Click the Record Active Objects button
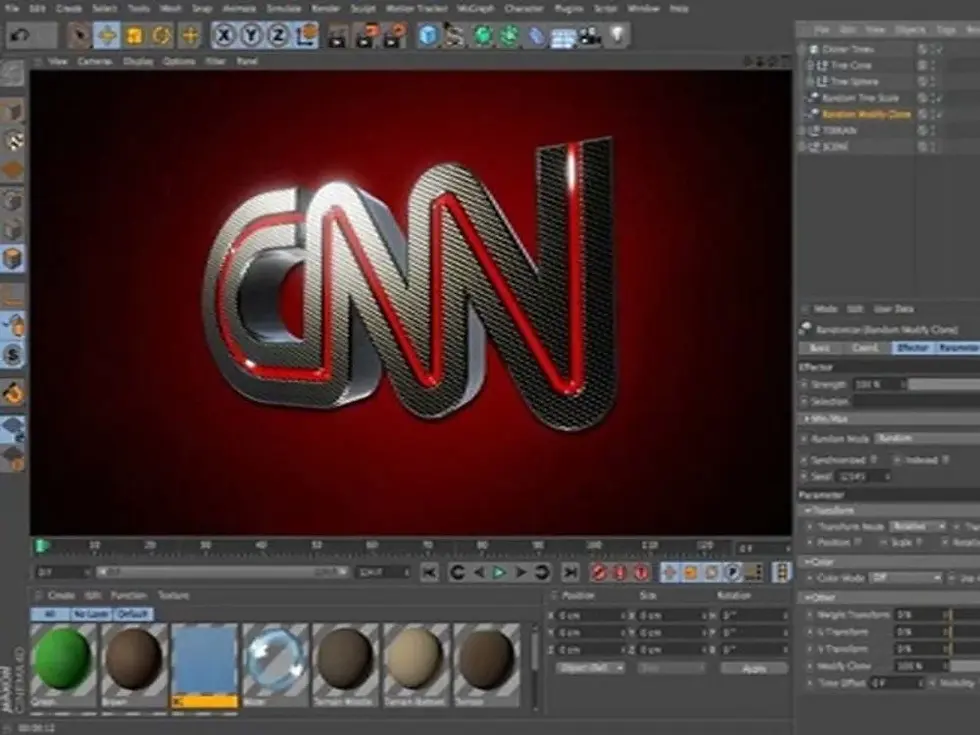This screenshot has width=980, height=735. pos(599,572)
